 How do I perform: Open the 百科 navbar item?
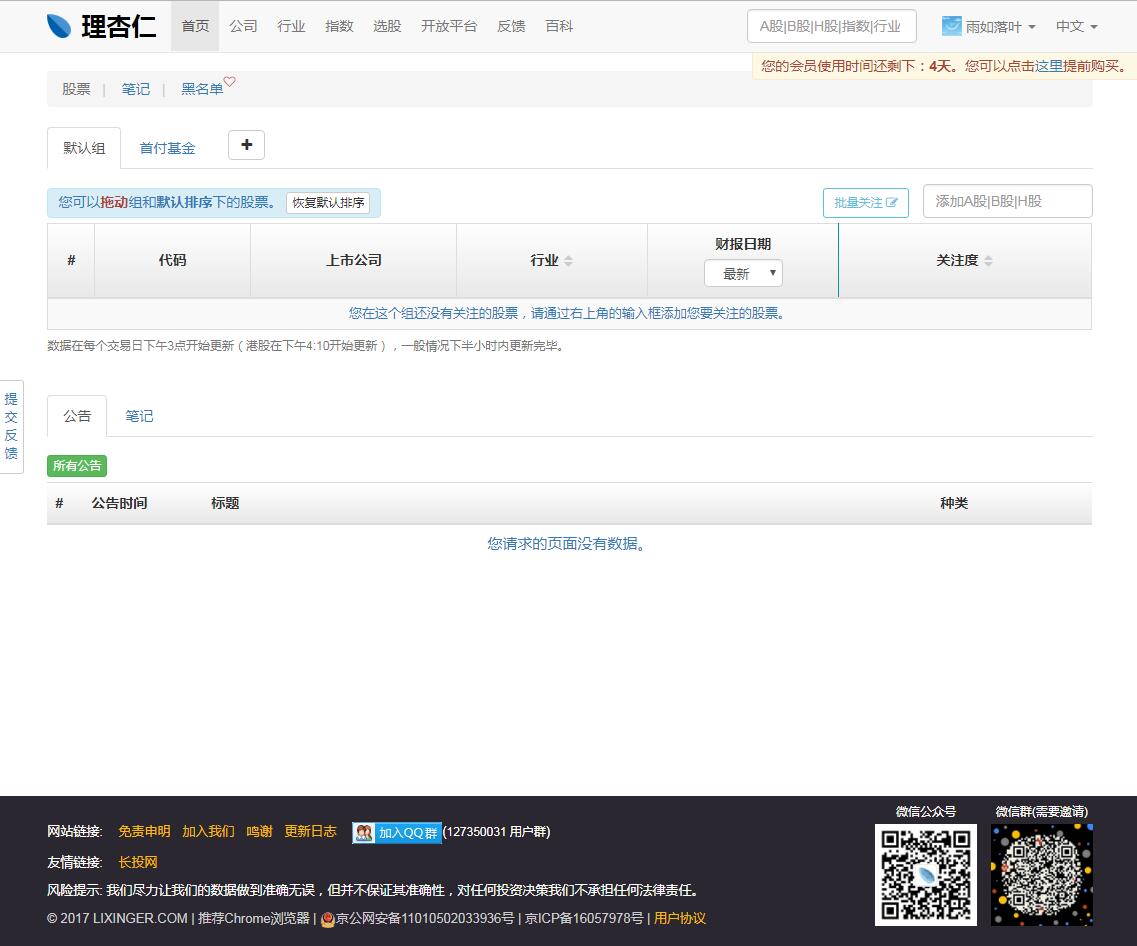[x=559, y=26]
